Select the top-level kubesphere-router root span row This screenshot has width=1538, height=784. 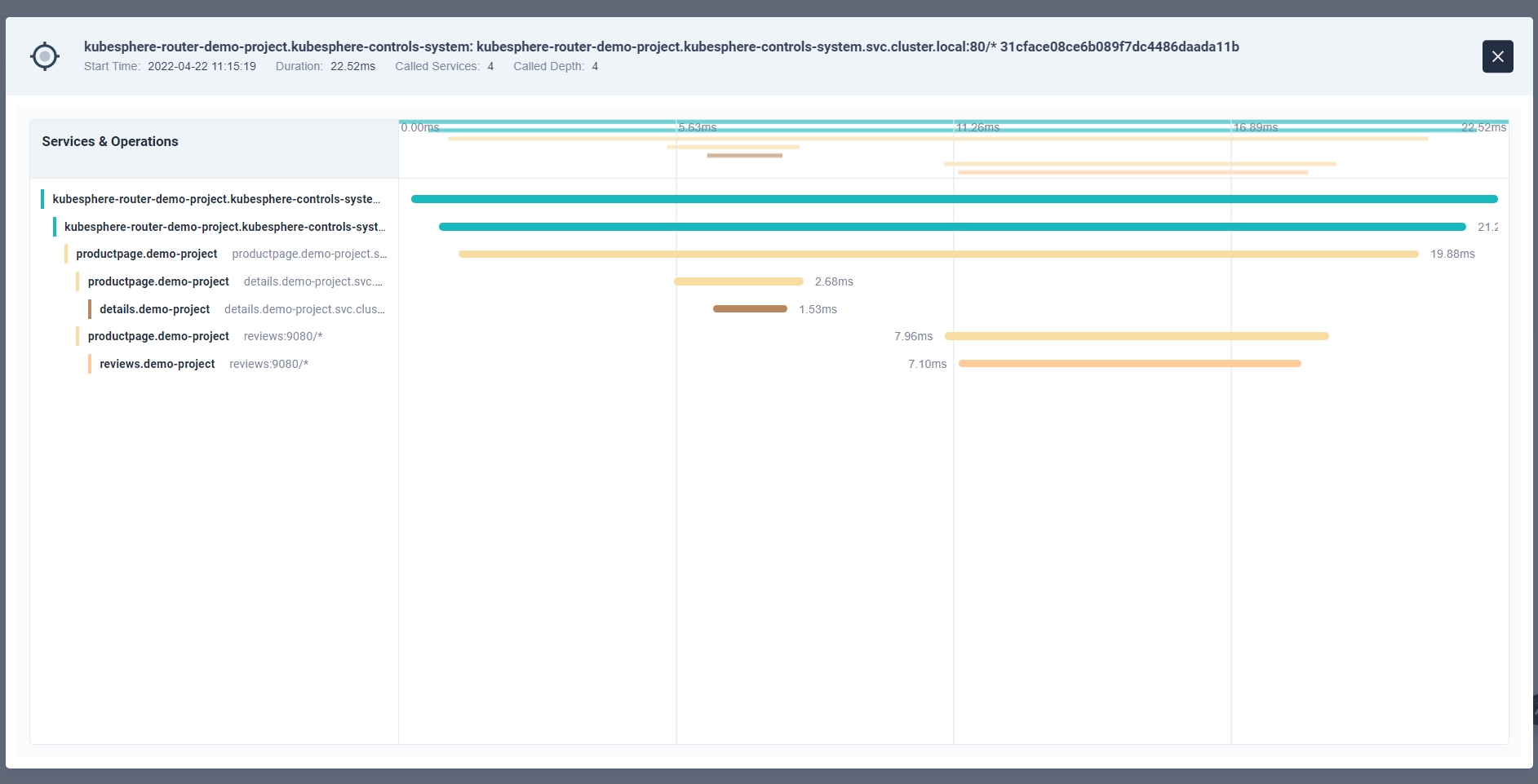point(216,199)
